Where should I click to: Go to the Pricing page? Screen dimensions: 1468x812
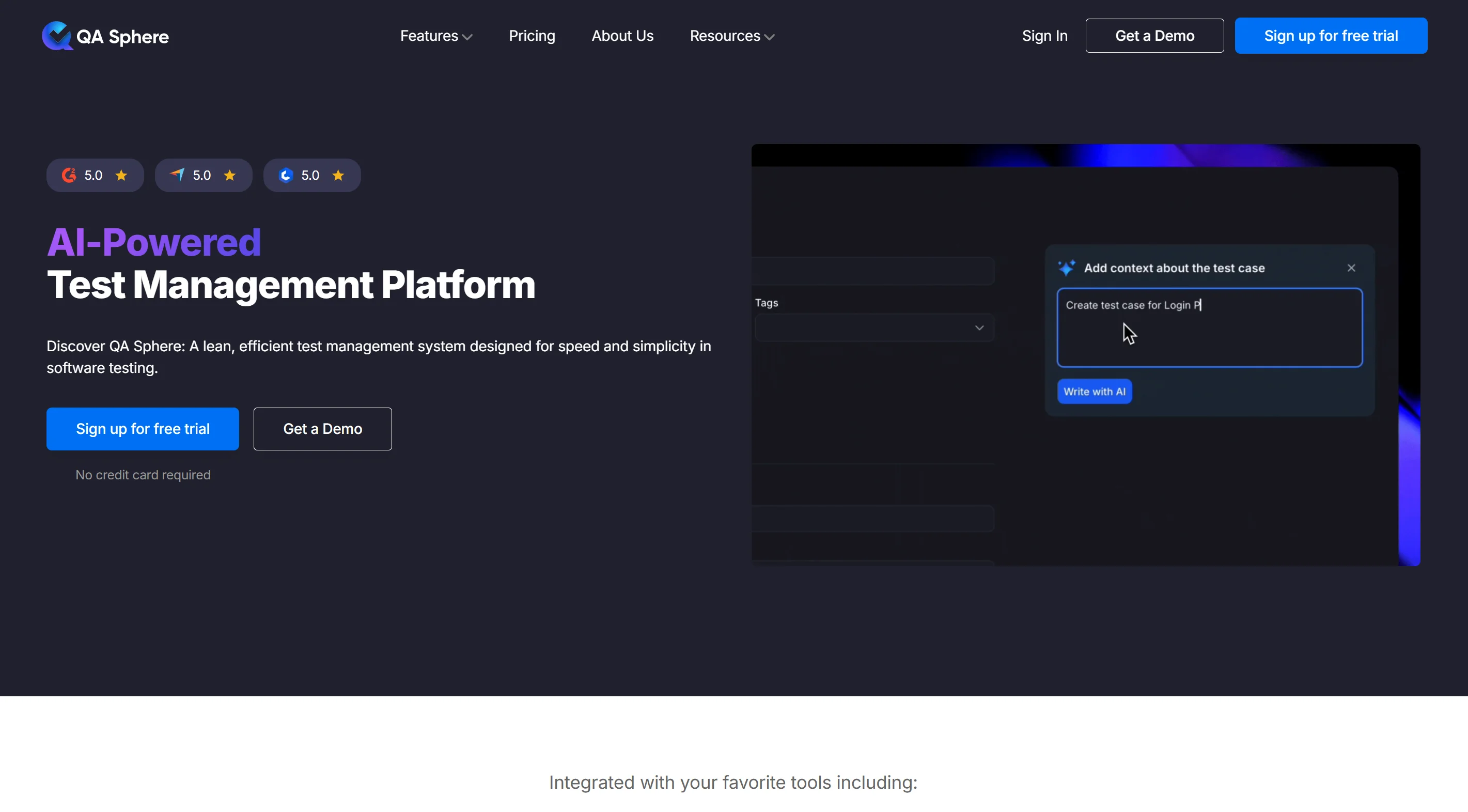point(532,36)
